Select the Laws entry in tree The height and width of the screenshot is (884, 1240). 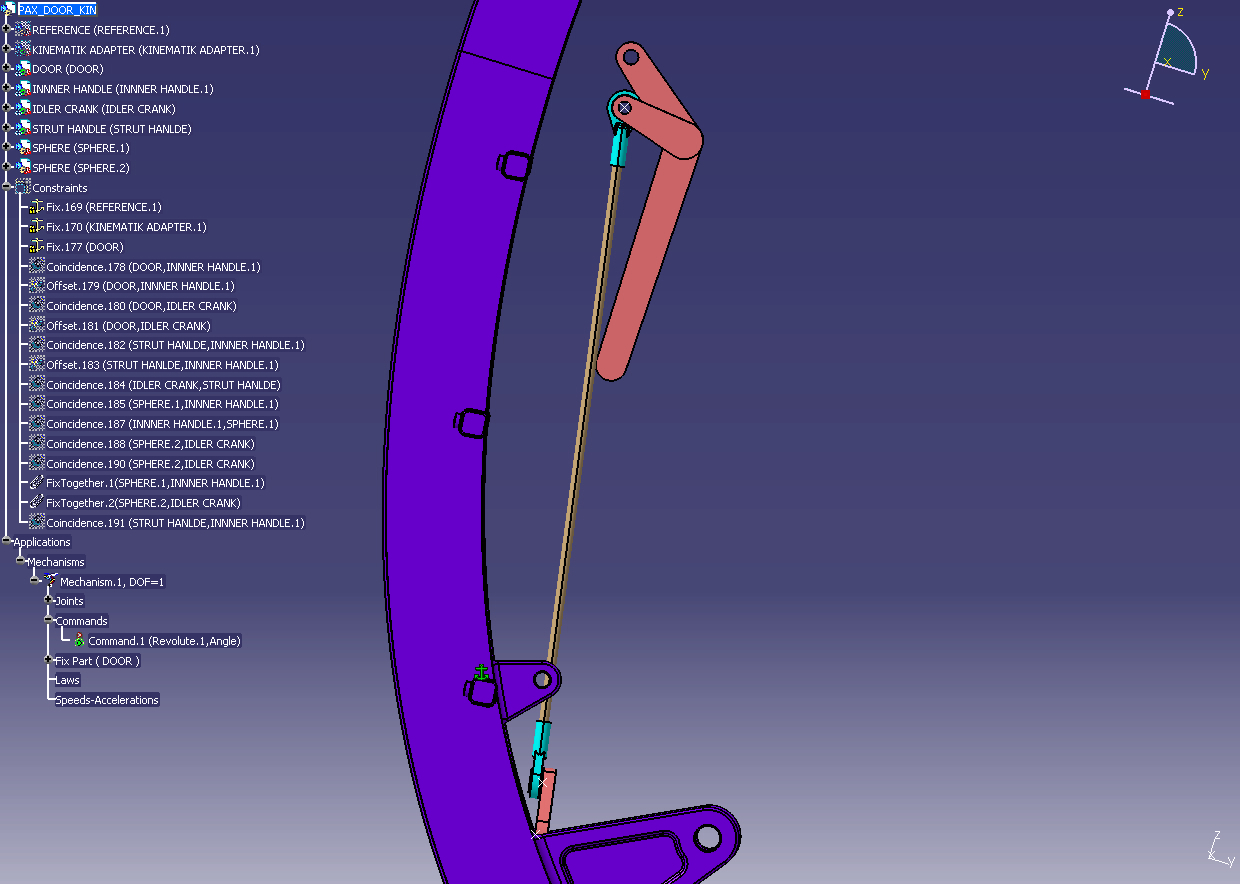[x=67, y=680]
